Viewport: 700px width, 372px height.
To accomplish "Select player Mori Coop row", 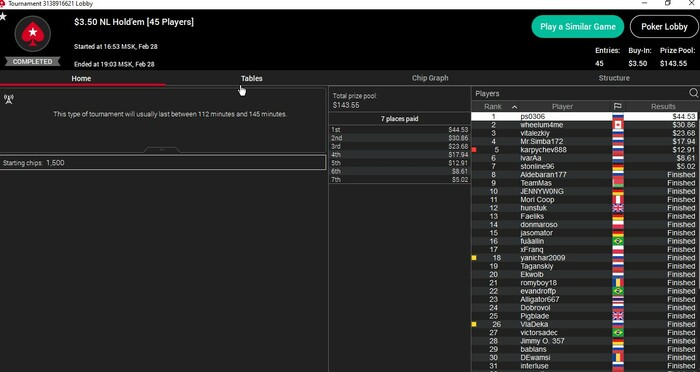I will (x=584, y=200).
